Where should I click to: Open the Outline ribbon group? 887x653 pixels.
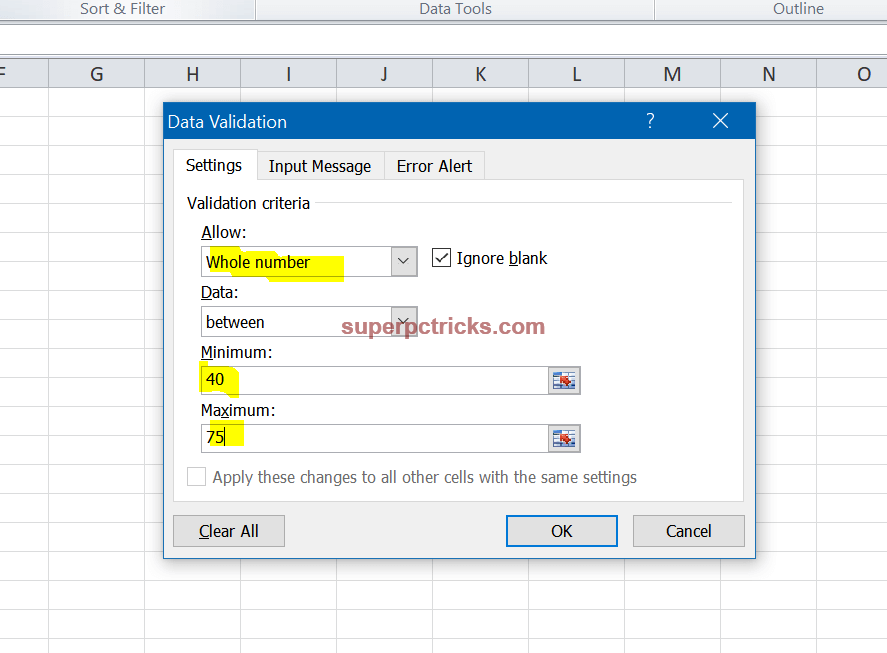[797, 9]
